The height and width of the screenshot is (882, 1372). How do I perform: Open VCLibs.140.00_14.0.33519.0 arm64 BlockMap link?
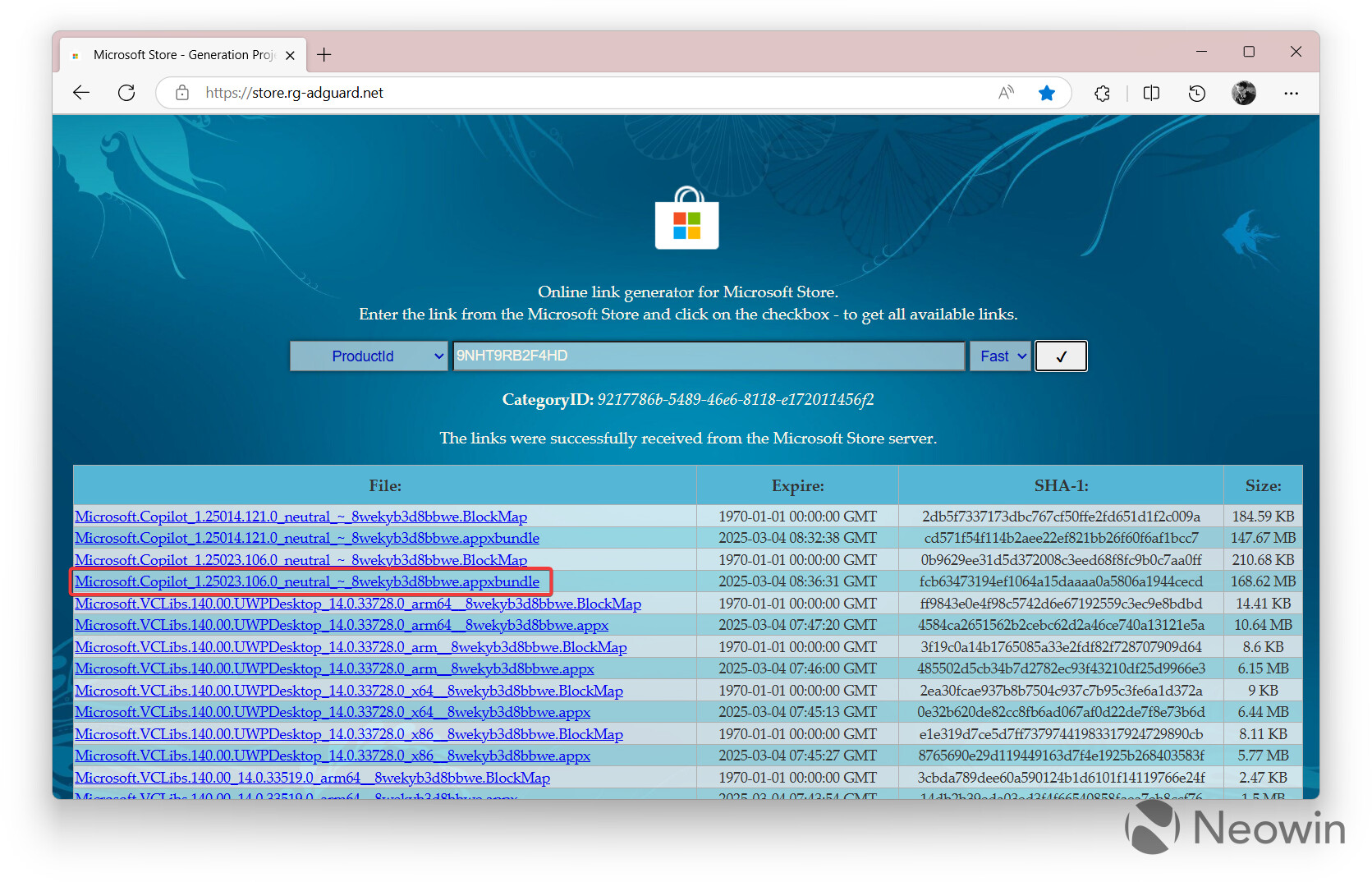(x=312, y=778)
